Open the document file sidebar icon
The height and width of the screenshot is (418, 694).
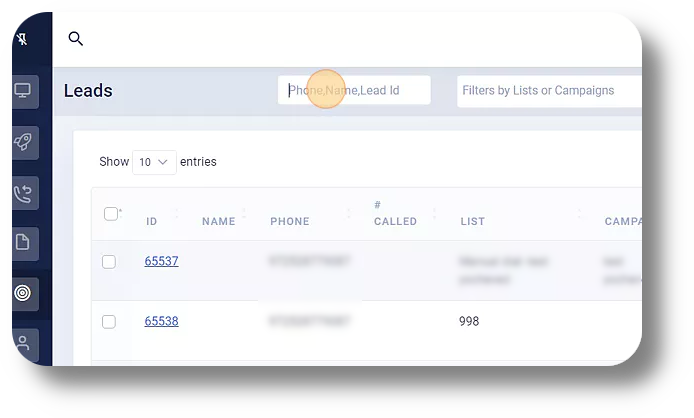tap(23, 243)
